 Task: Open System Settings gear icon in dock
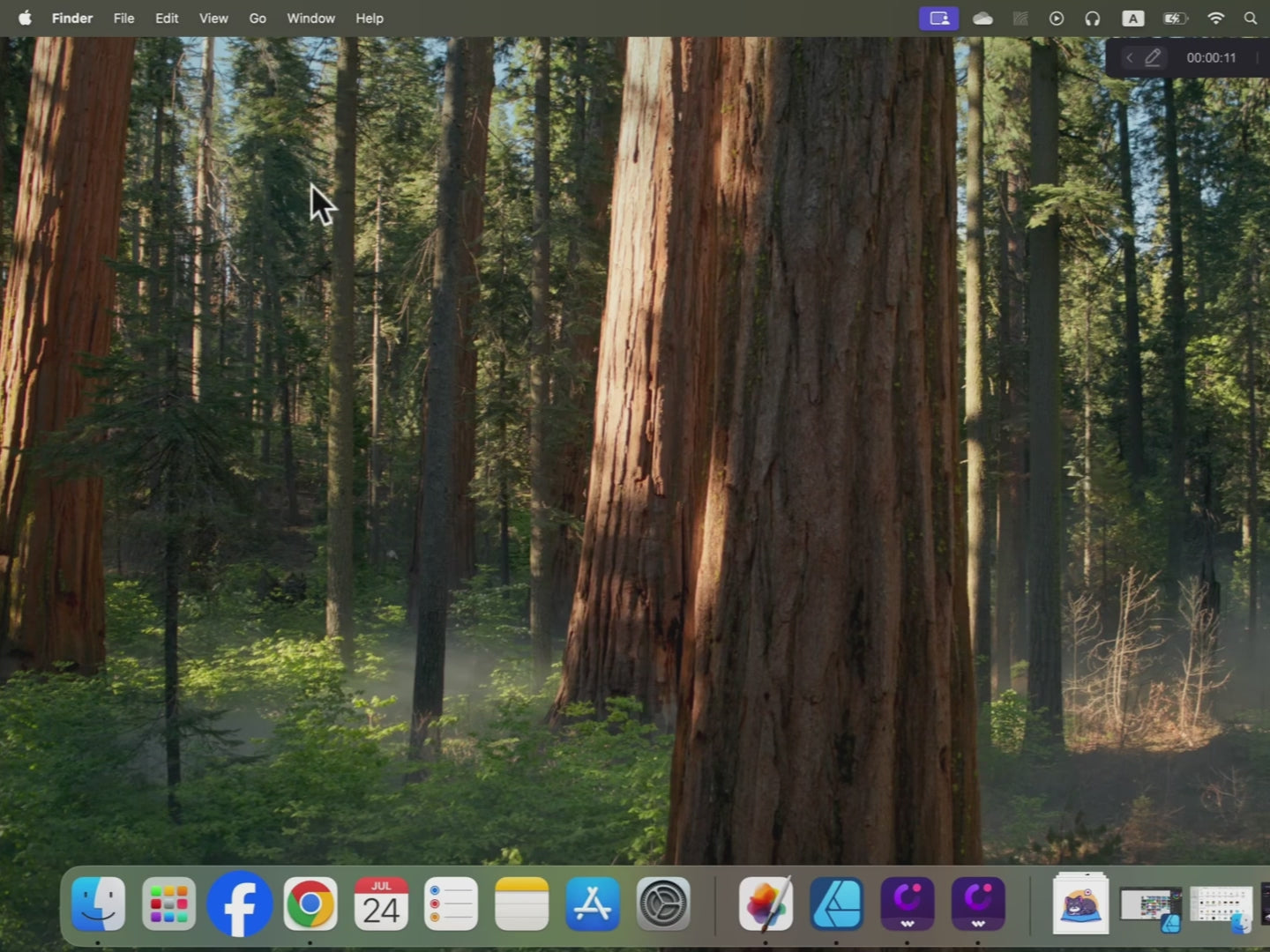(663, 904)
